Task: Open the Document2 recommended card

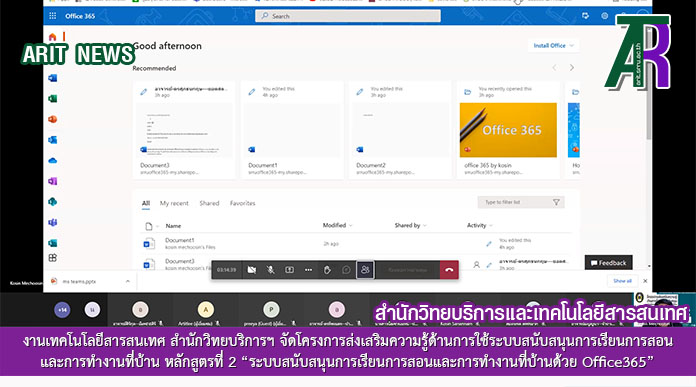Action: (400, 130)
